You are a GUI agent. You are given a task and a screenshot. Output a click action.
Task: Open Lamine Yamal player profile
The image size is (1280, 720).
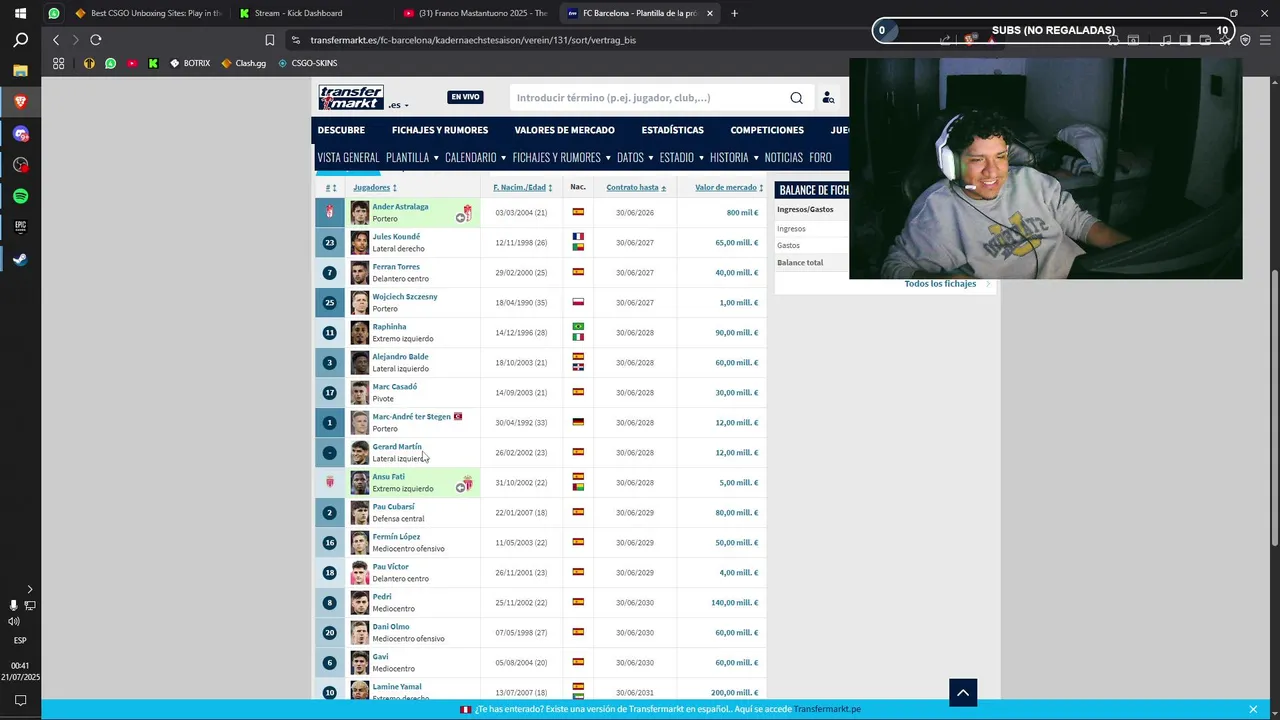397,687
